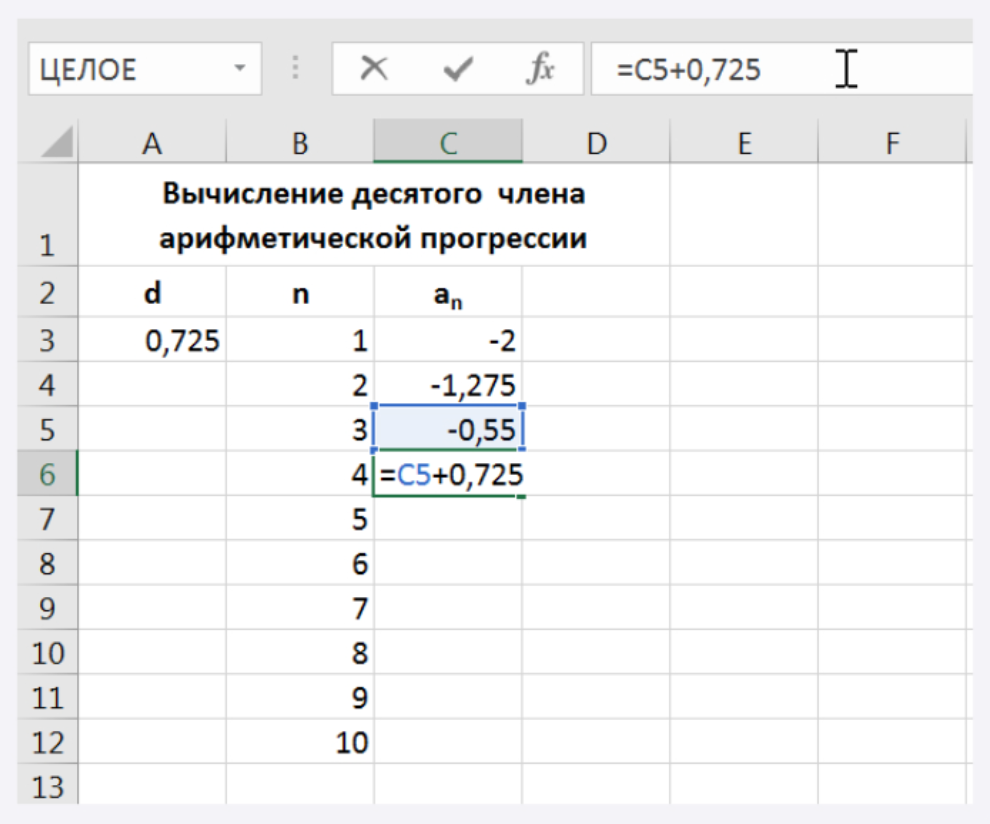Expand the Name Box dropdown arrow
990x824 pixels.
tap(239, 70)
